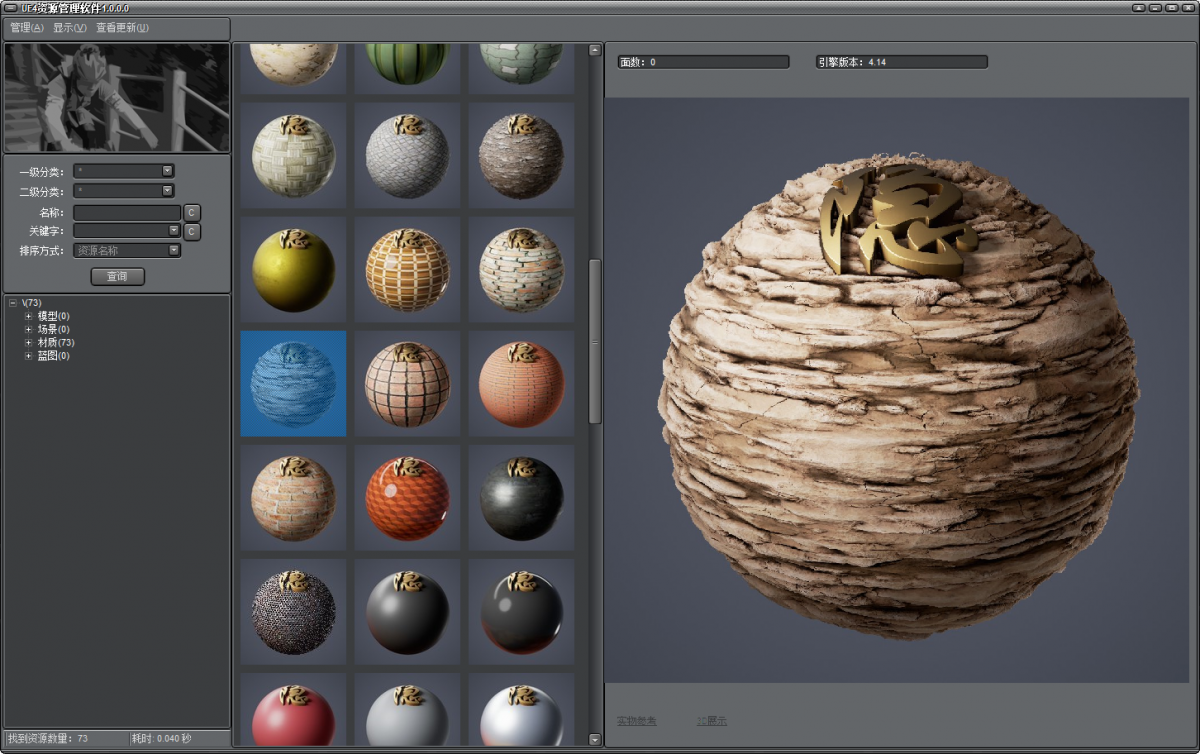Click the C button beside 名称 field
Viewport: 1200px width, 754px height.
coord(192,213)
